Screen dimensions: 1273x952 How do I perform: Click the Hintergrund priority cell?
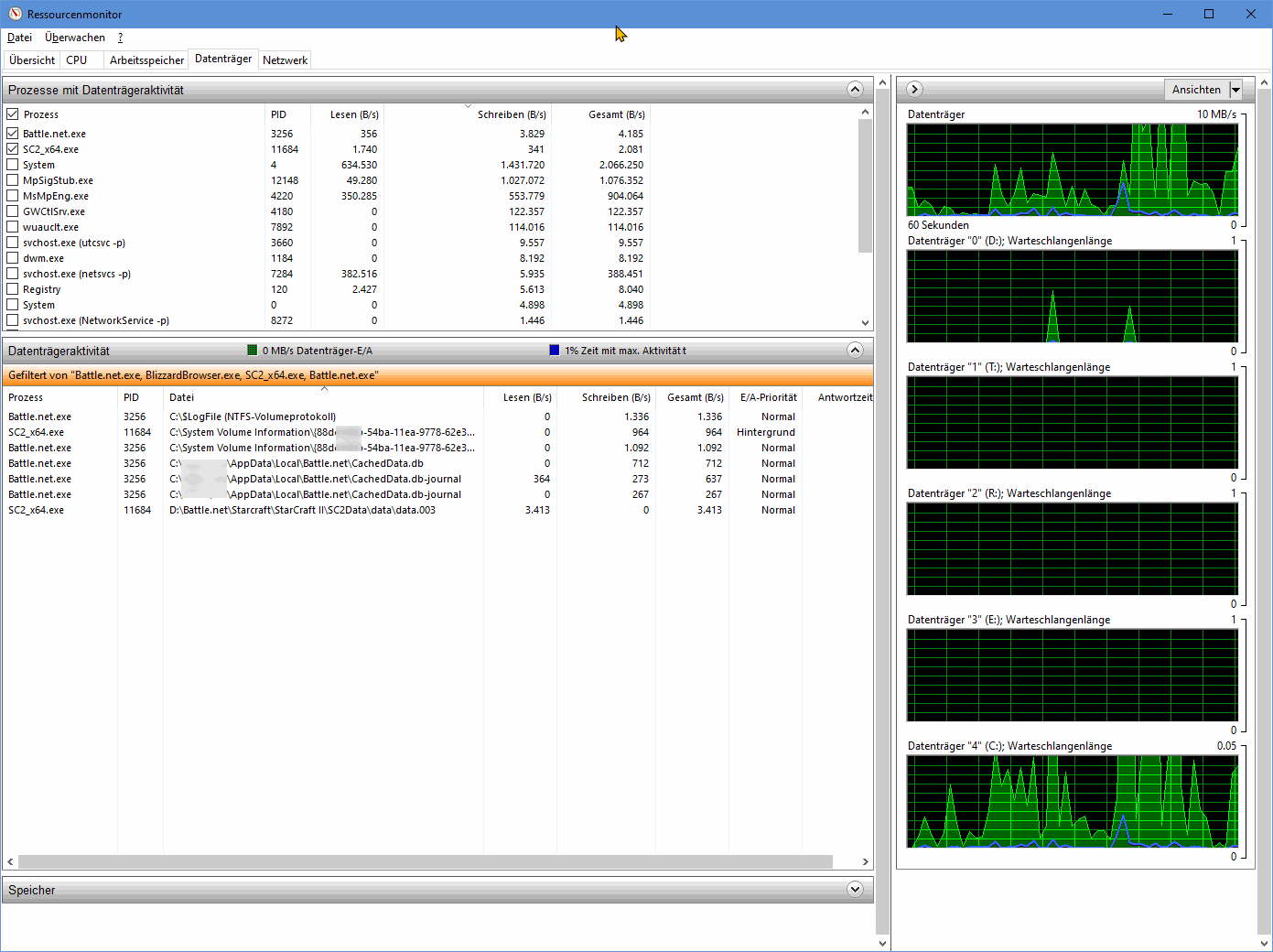click(766, 432)
